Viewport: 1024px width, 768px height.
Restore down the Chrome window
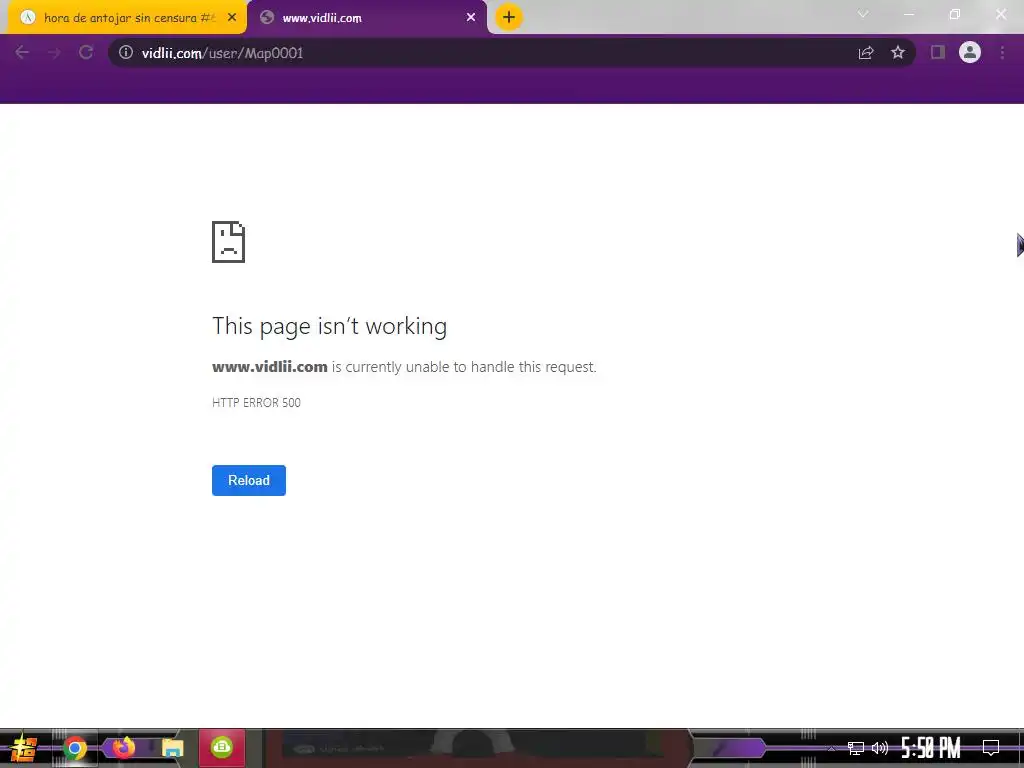click(955, 14)
